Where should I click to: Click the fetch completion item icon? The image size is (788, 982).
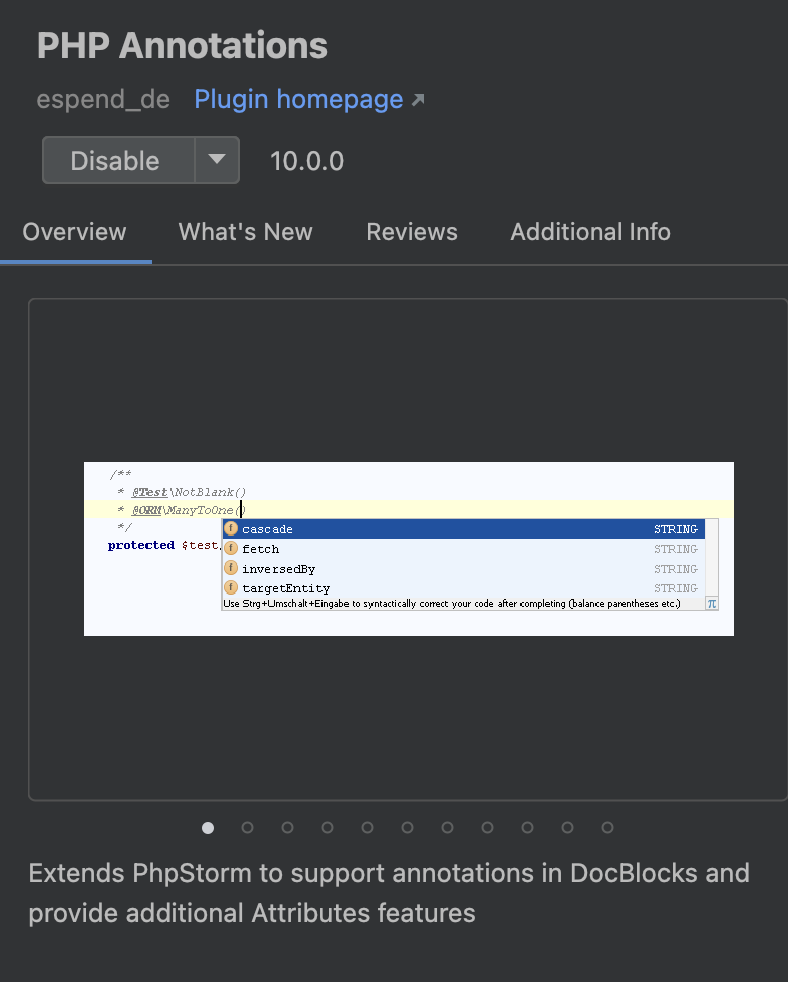[231, 548]
